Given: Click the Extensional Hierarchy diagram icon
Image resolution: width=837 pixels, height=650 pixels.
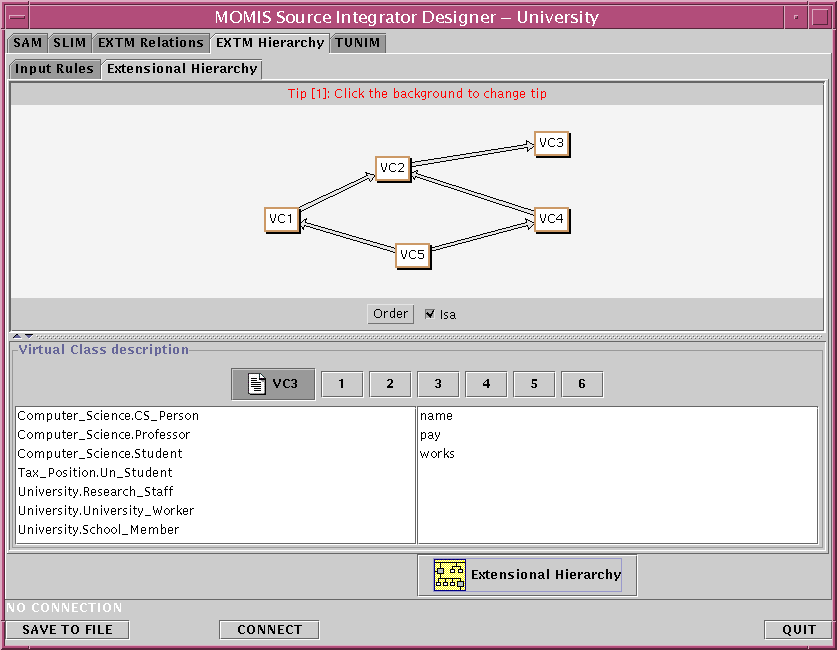Looking at the screenshot, I should pos(449,575).
